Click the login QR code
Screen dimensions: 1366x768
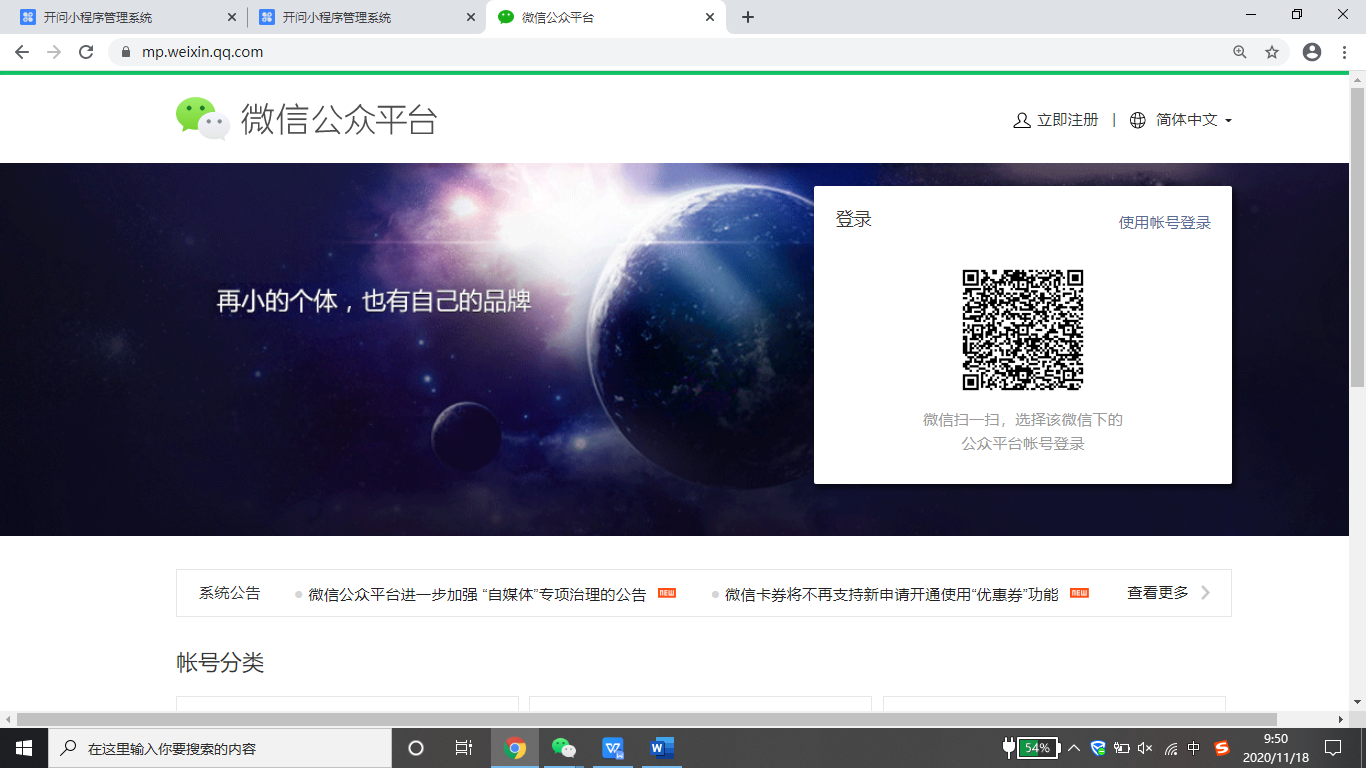click(1023, 330)
